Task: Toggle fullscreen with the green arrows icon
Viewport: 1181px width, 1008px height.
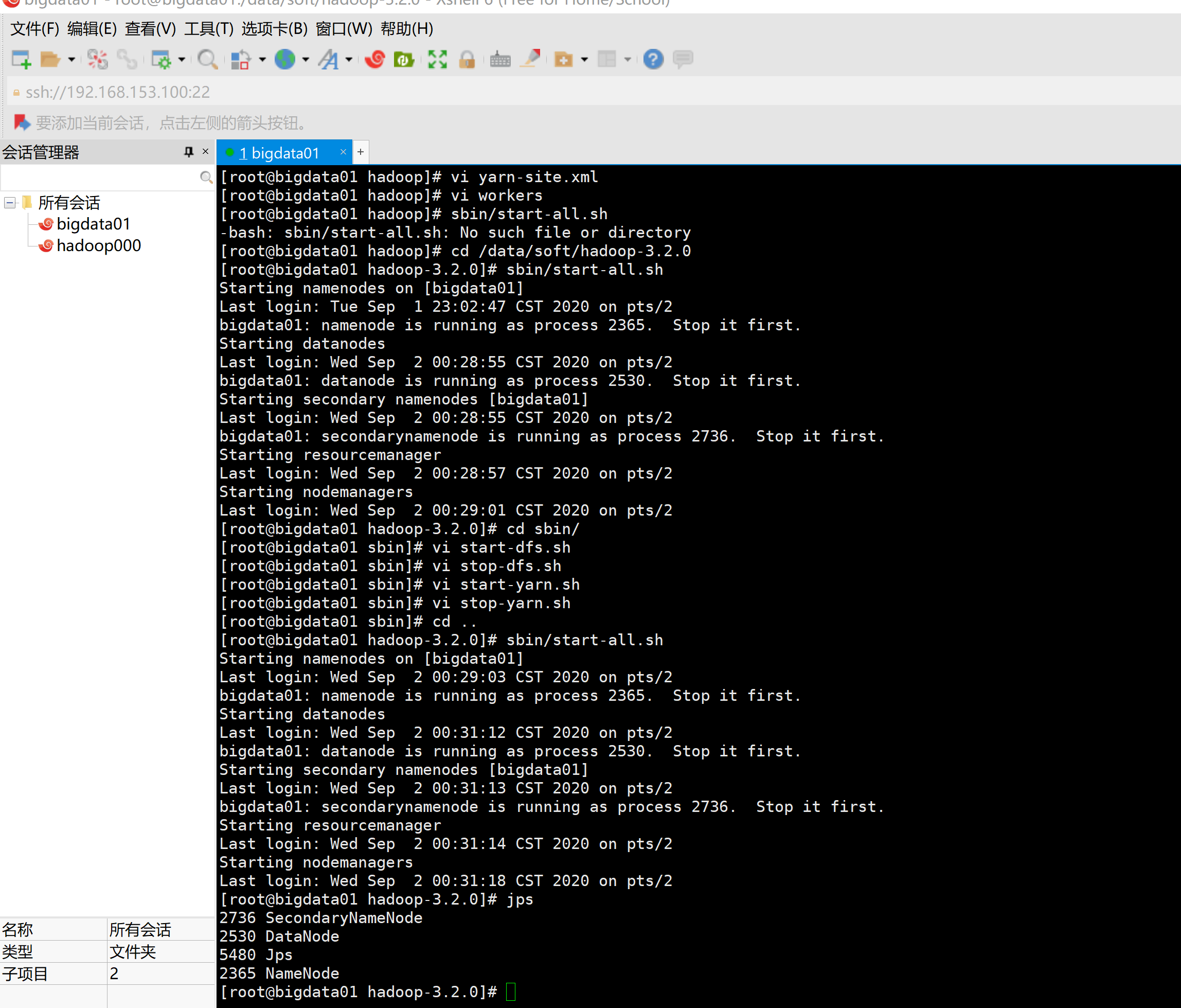Action: [437, 59]
